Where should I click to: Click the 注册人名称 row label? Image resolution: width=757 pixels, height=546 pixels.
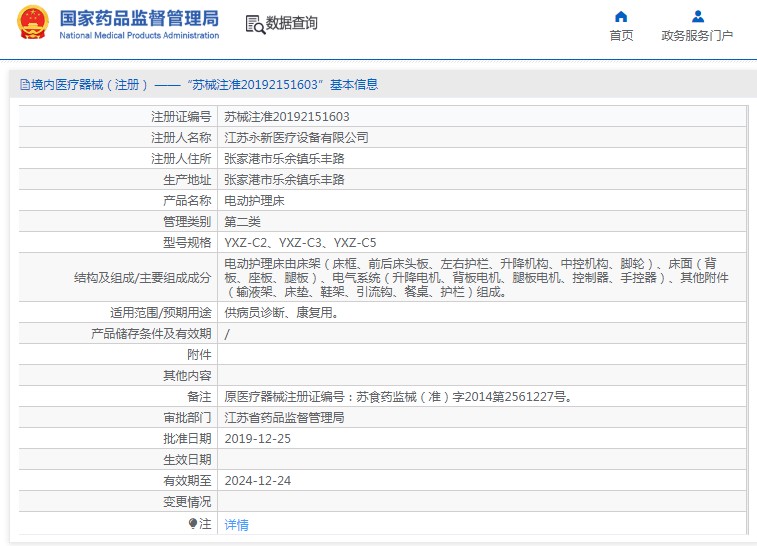point(181,138)
